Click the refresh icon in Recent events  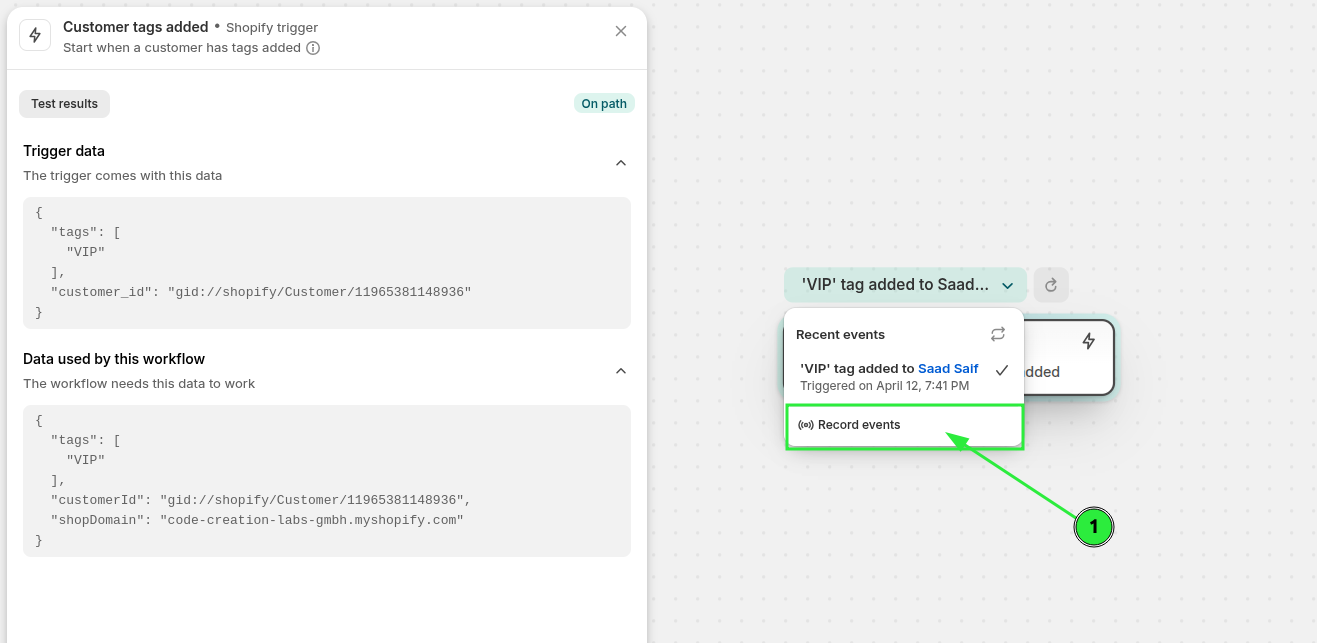(x=998, y=334)
